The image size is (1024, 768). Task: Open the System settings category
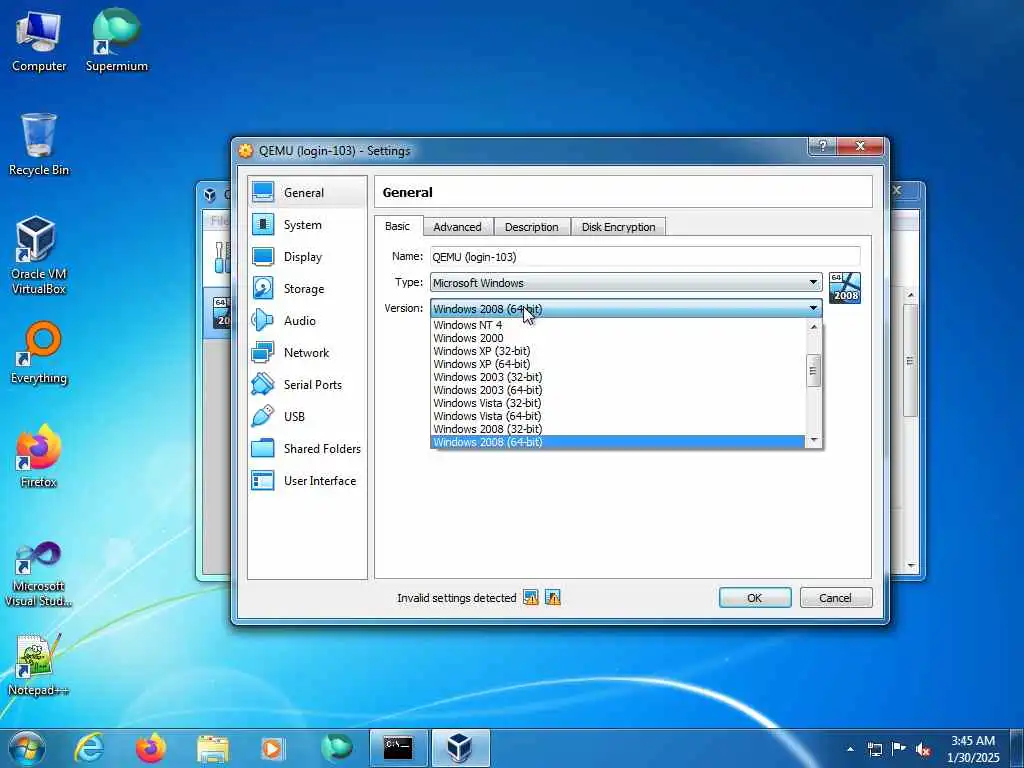(x=307, y=225)
